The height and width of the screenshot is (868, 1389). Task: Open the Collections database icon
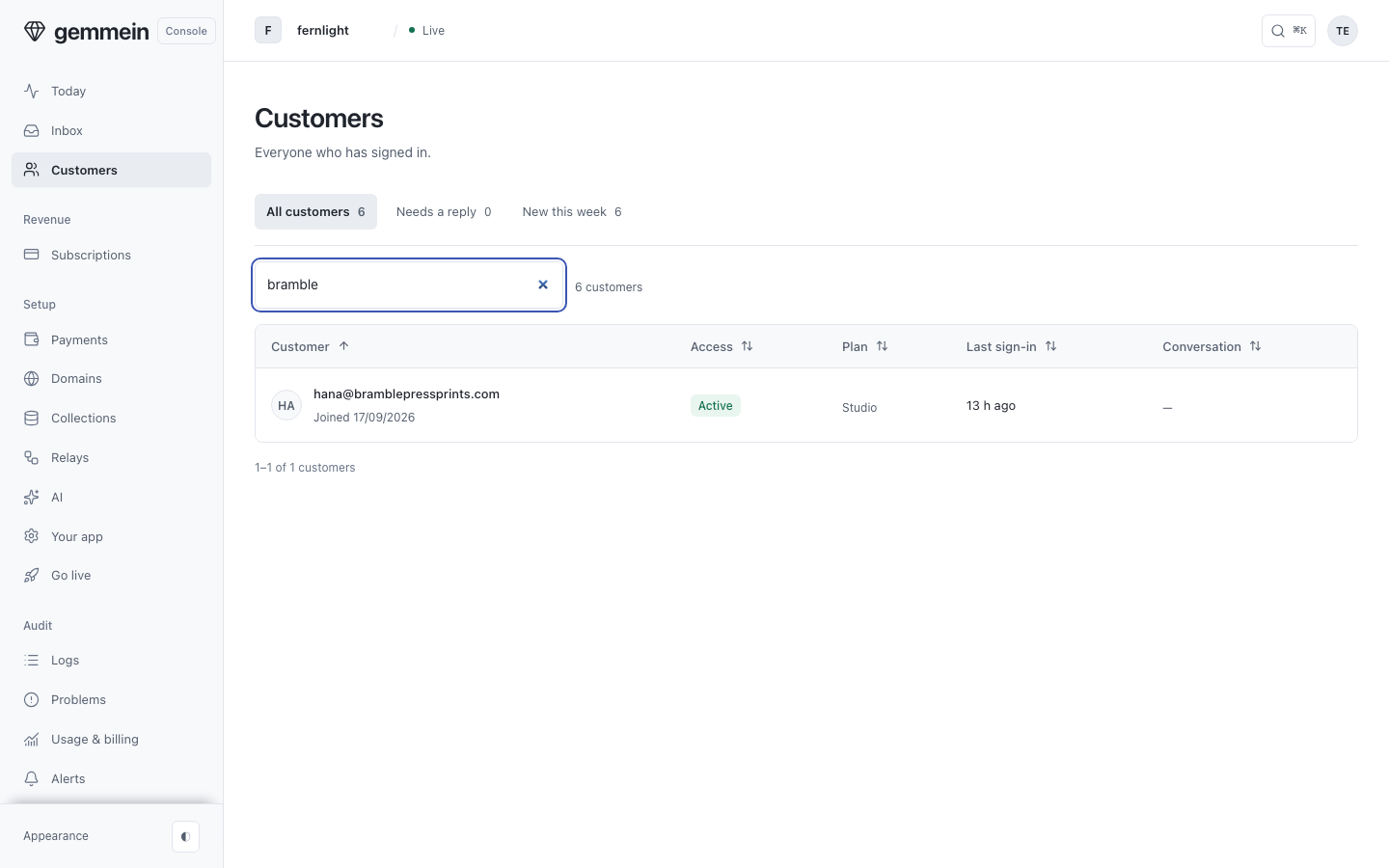32,418
